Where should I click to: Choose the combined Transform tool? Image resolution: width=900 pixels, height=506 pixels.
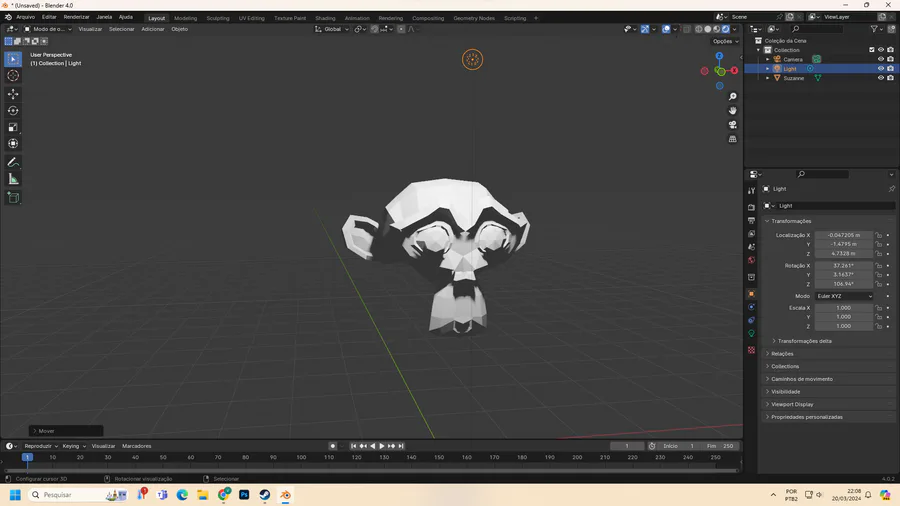tap(13, 144)
